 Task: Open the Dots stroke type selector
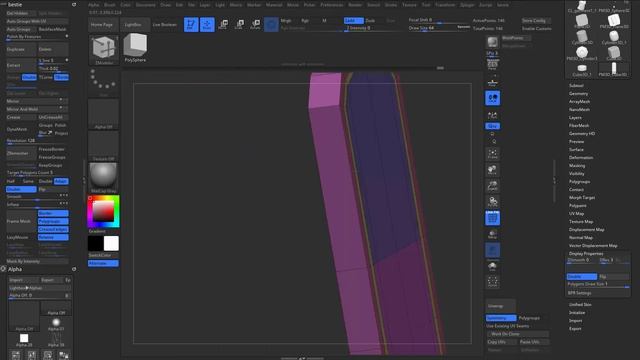(x=104, y=82)
